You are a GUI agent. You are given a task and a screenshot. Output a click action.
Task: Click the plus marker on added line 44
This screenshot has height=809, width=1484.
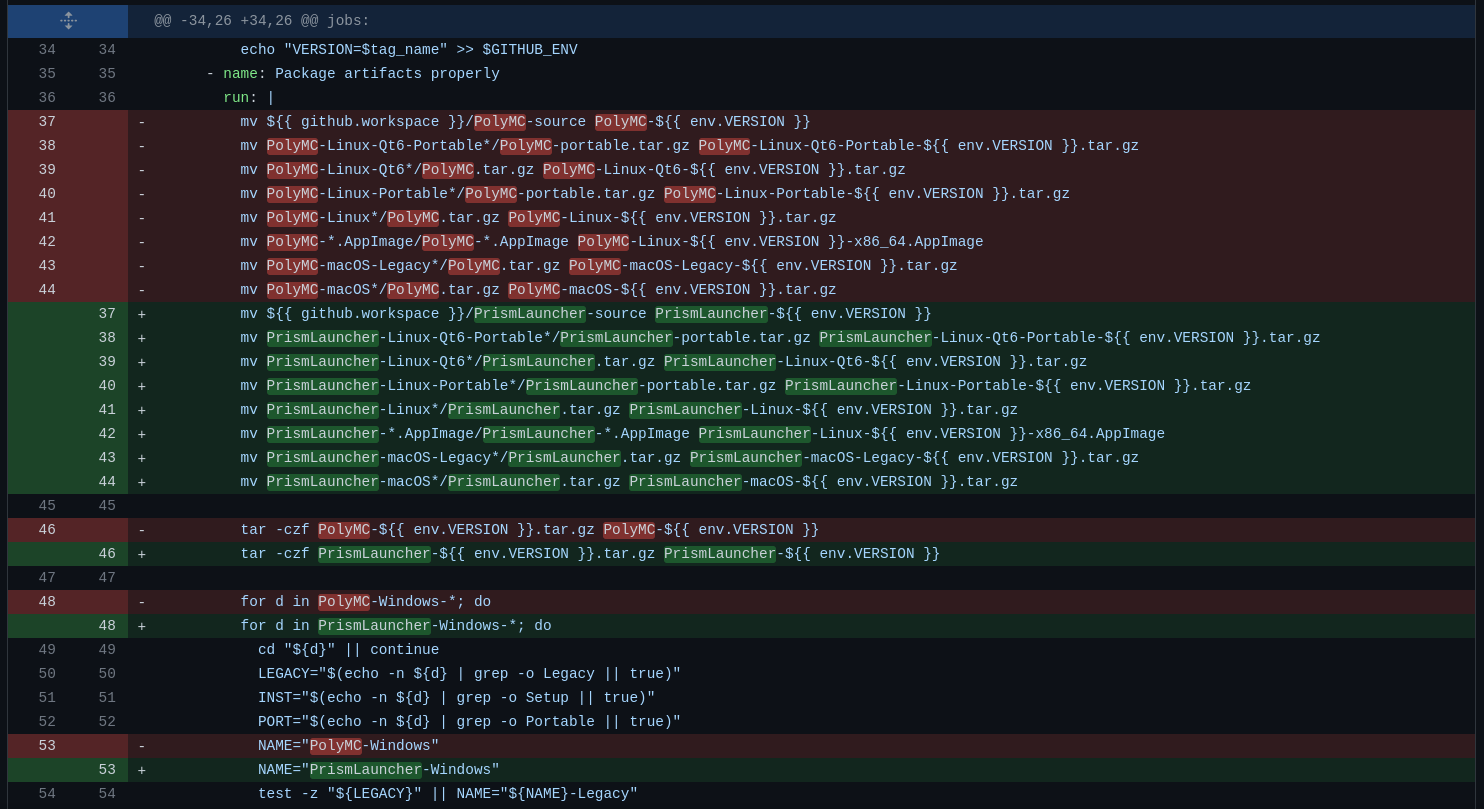tap(142, 482)
